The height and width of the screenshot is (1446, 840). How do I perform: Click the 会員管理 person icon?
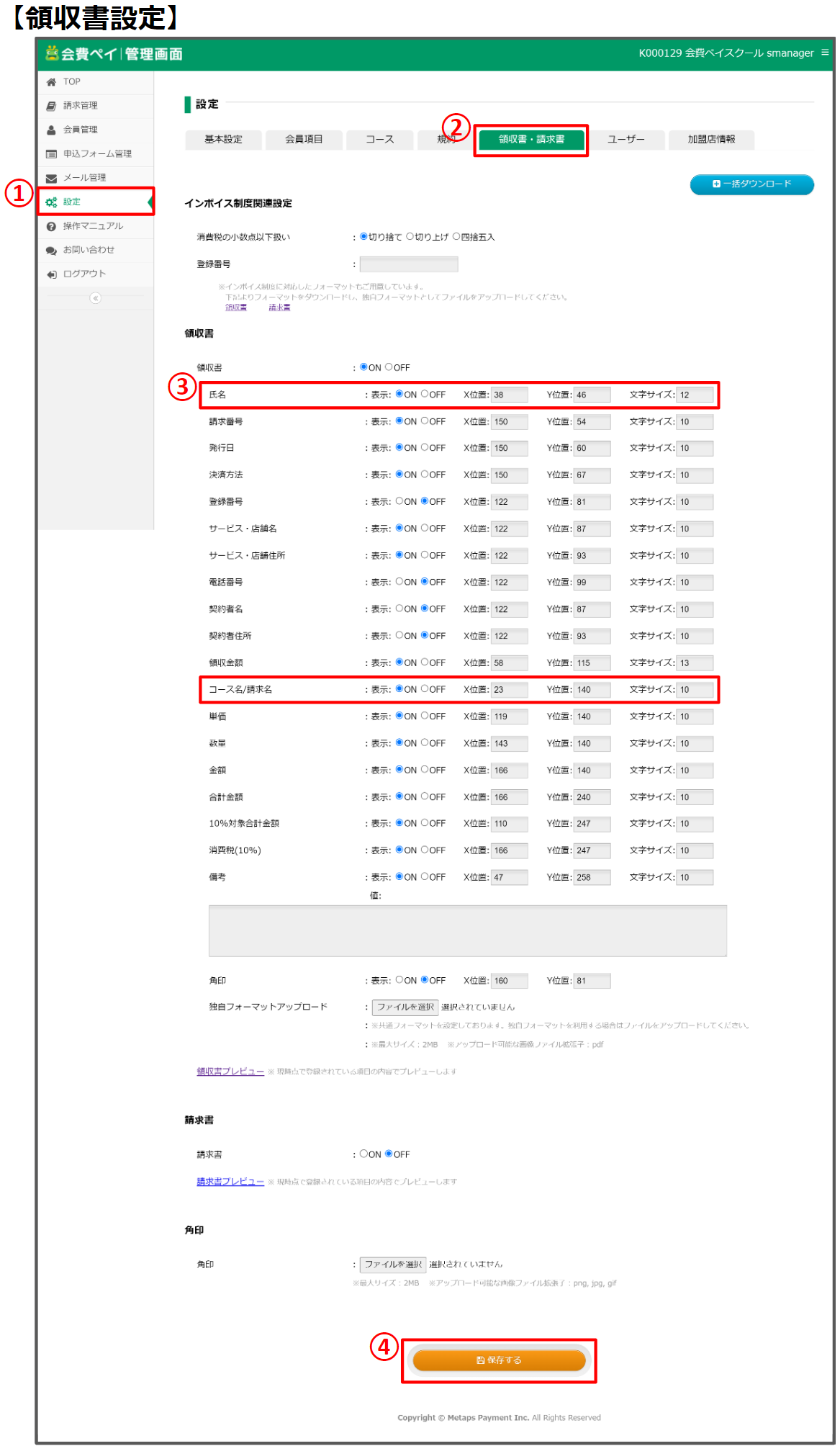click(51, 130)
